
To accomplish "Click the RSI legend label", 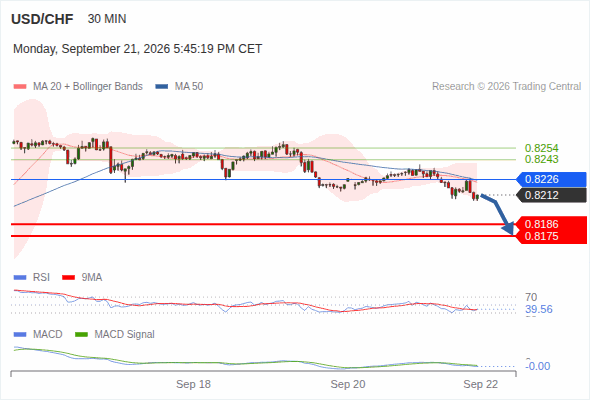I will (41, 278).
